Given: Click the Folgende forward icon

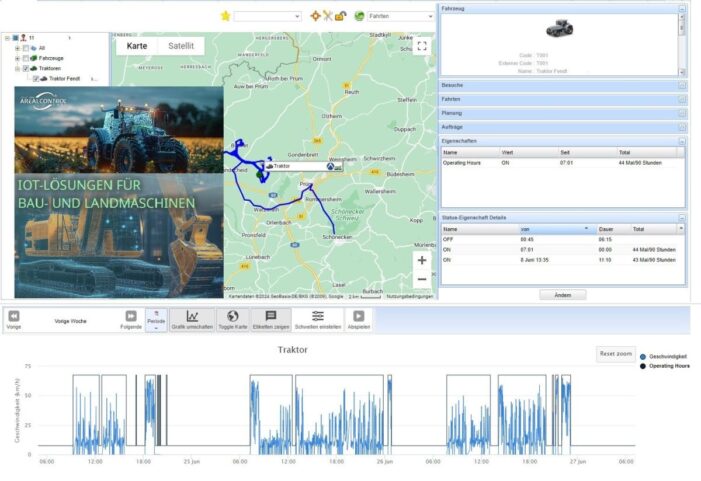Looking at the screenshot, I should pyautogui.click(x=131, y=316).
